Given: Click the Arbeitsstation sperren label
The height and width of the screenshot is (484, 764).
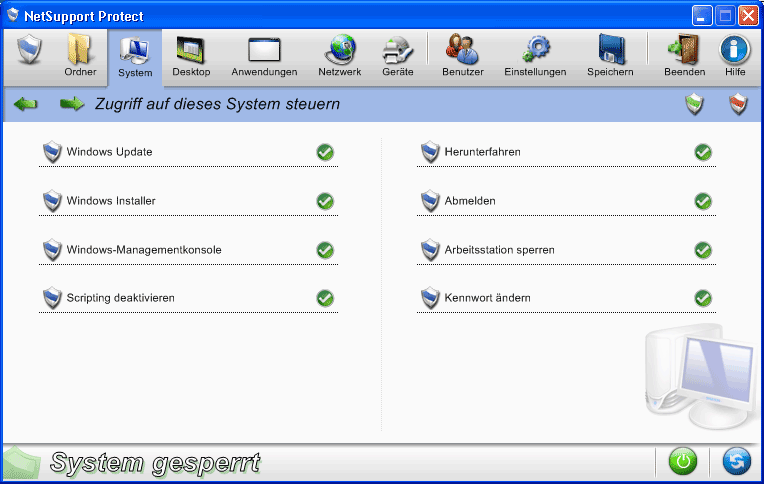Looking at the screenshot, I should 499,250.
